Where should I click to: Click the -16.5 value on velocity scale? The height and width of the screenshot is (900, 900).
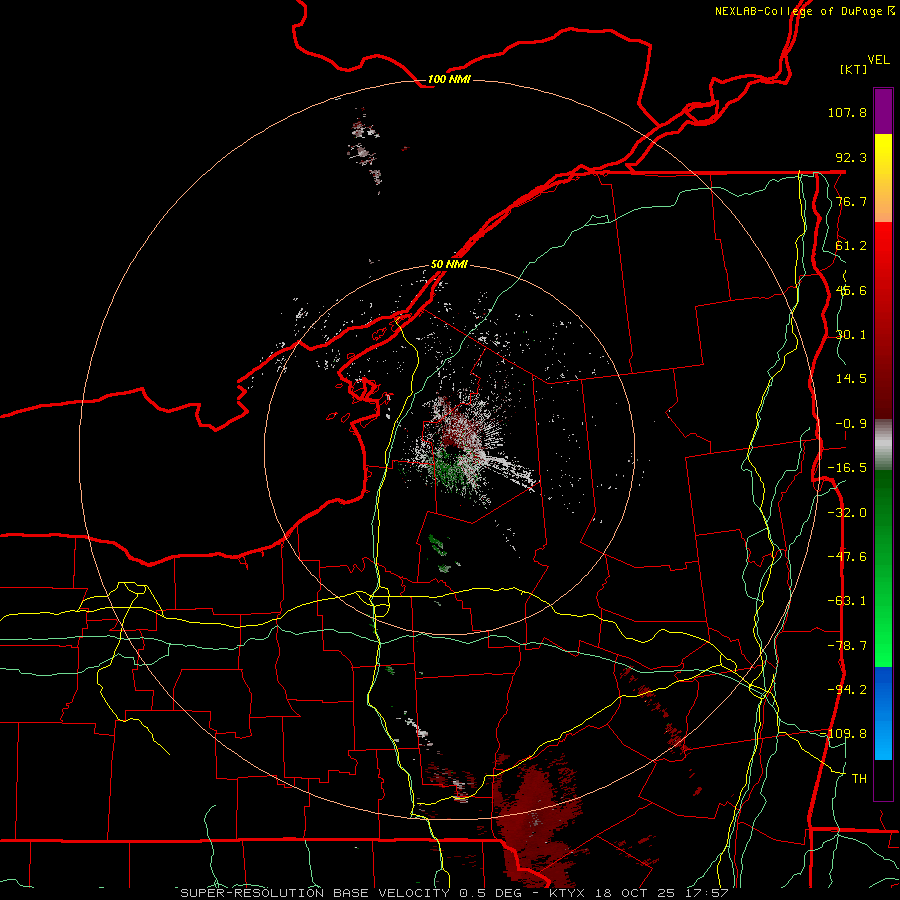click(x=847, y=468)
